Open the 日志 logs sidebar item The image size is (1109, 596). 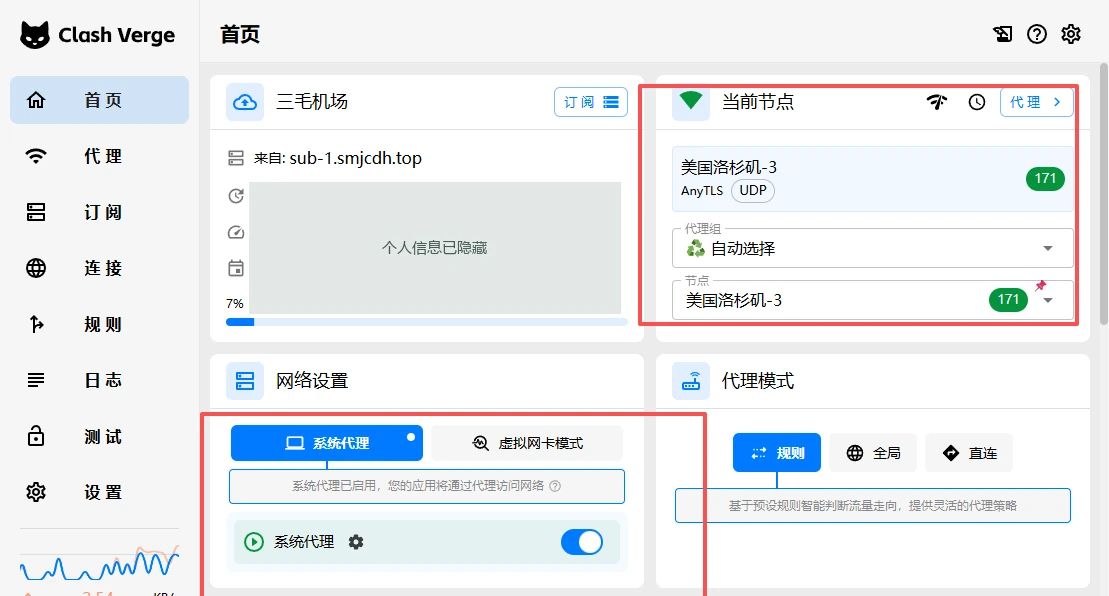[99, 380]
